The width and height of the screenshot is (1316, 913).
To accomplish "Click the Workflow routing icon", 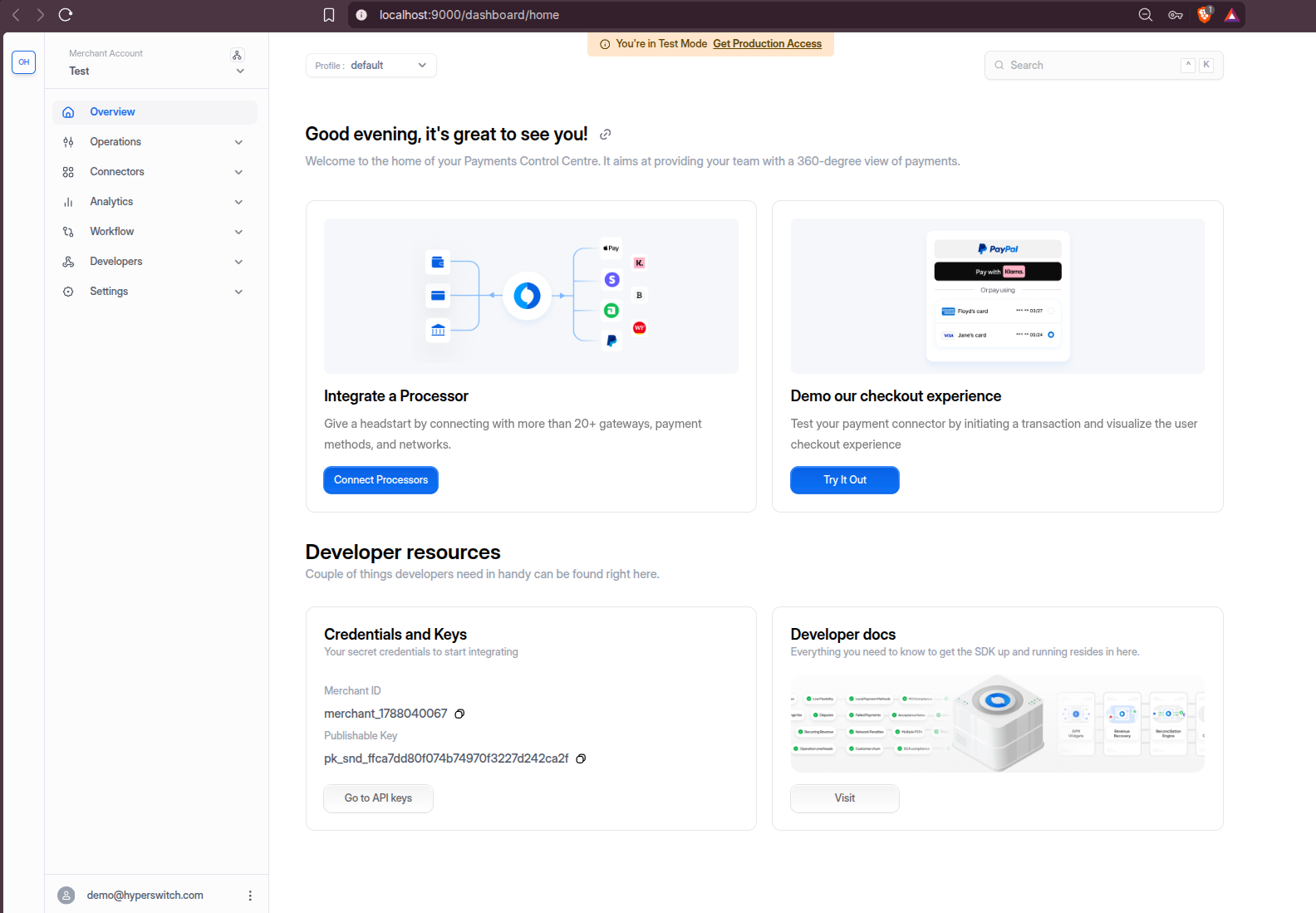I will pos(68,232).
